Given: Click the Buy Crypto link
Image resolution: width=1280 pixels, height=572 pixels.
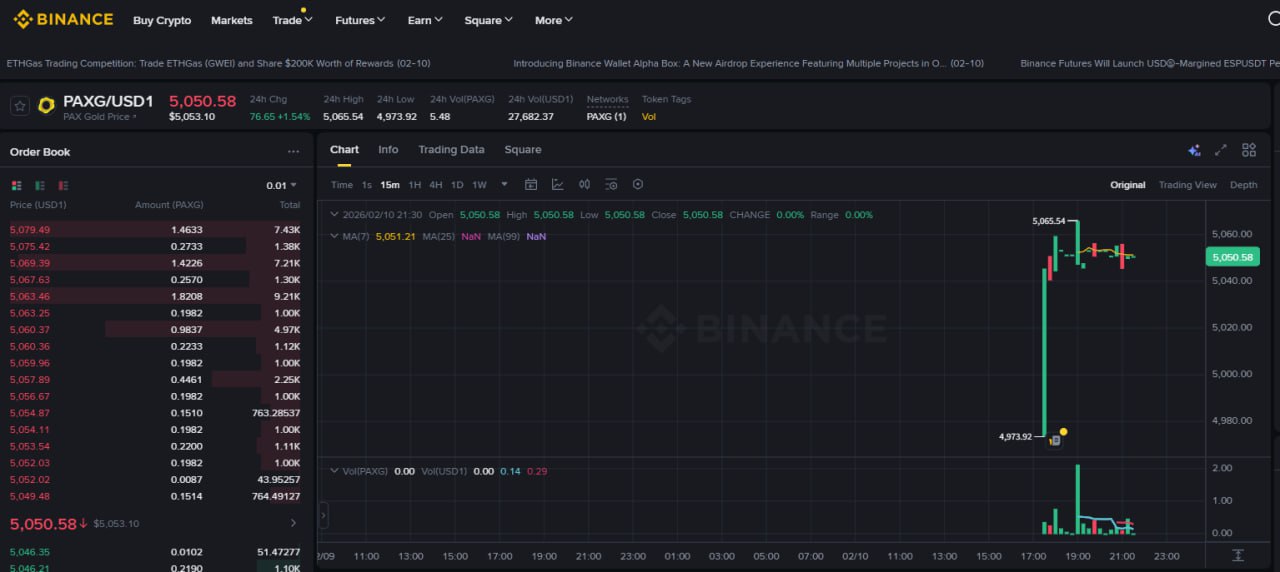Looking at the screenshot, I should pos(162,20).
